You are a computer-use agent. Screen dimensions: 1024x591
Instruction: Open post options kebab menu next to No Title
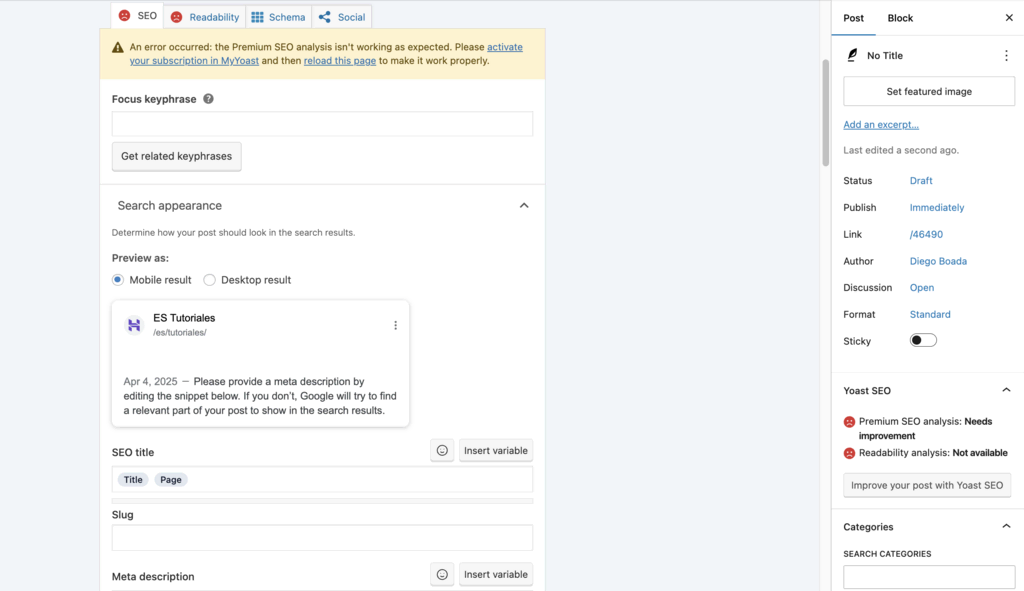[x=1006, y=56]
